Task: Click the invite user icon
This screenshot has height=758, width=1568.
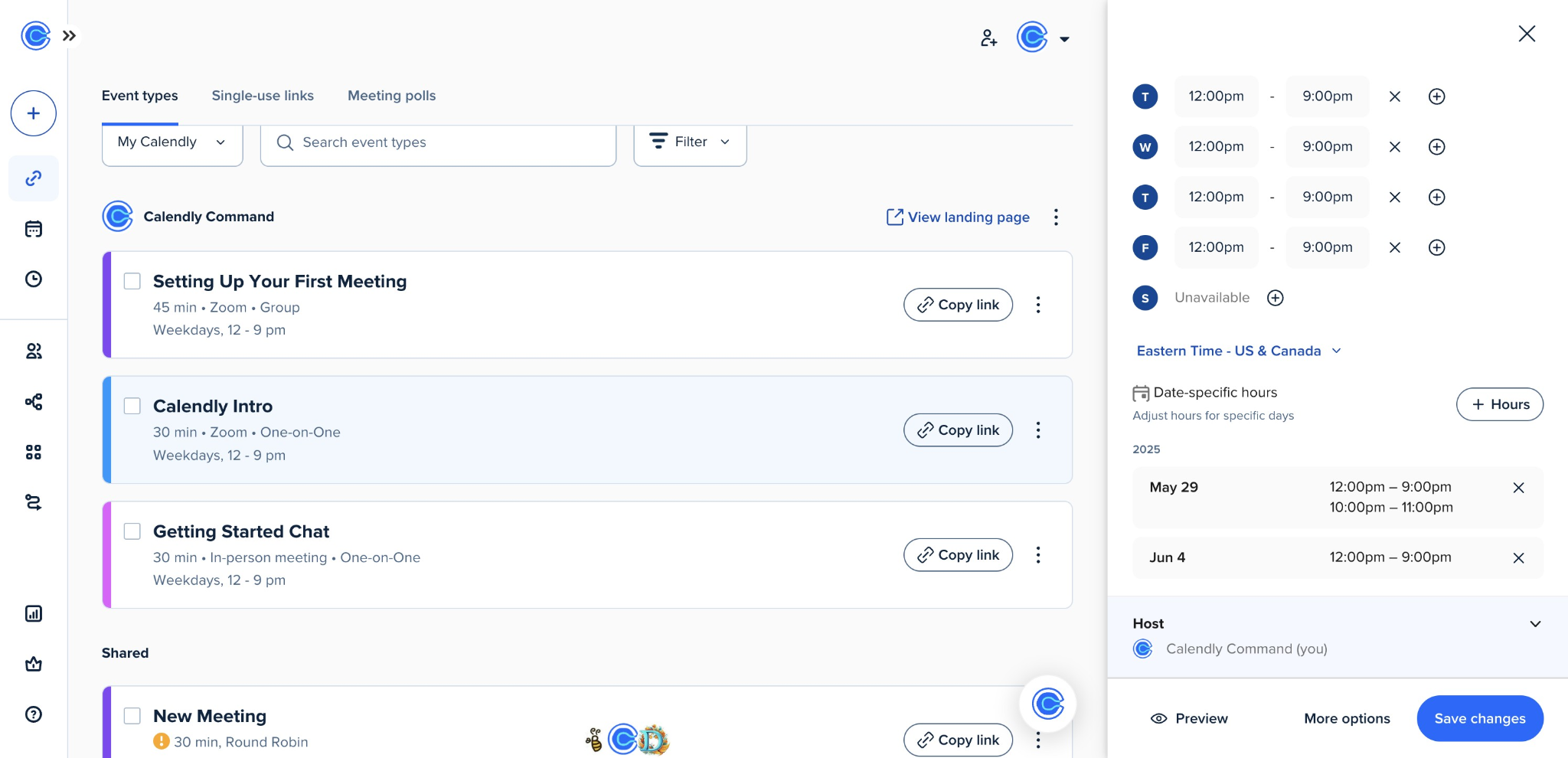Action: [x=988, y=38]
